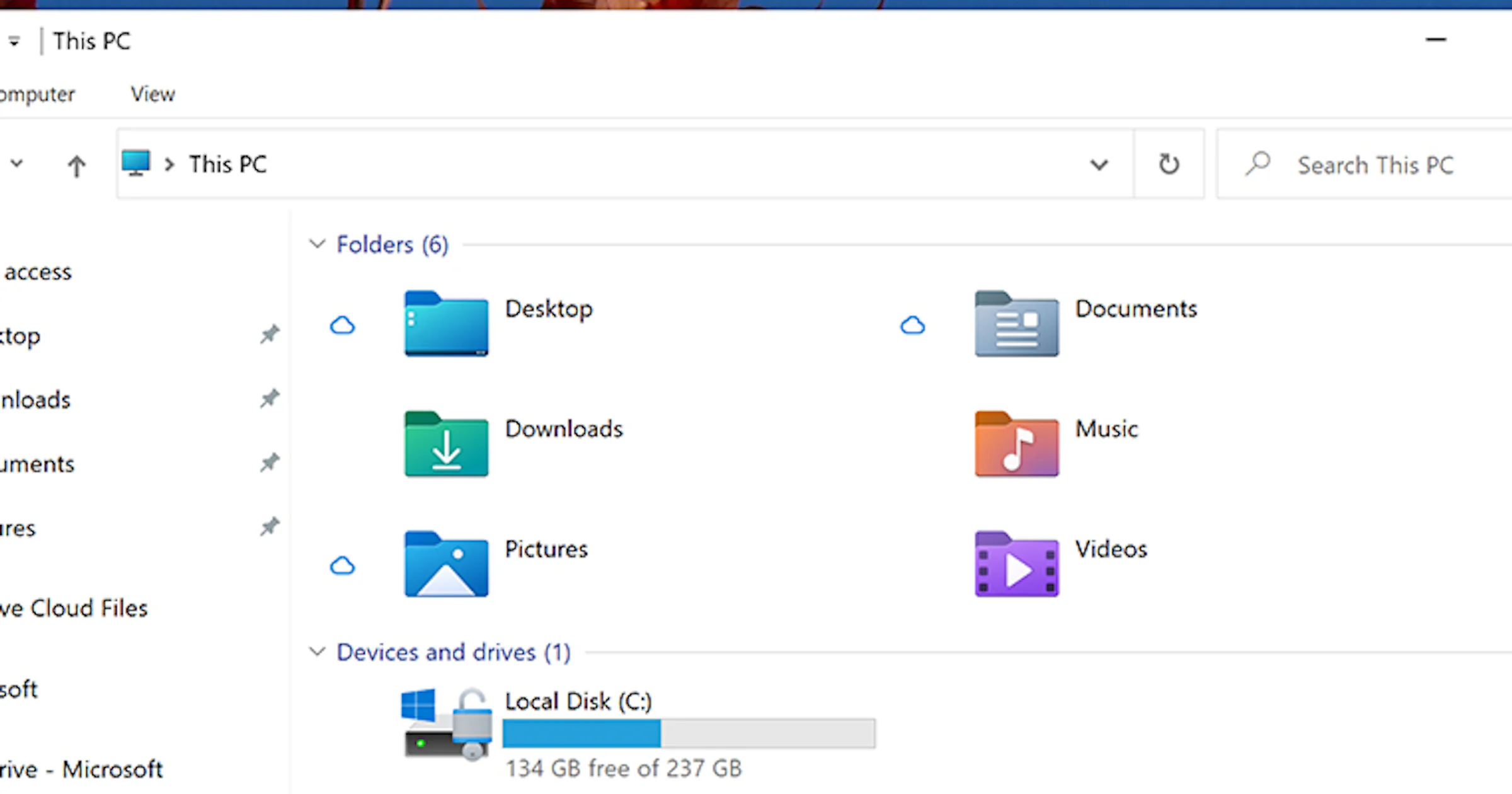Open the View ribbon tab
This screenshot has width=1512, height=794.
click(152, 94)
